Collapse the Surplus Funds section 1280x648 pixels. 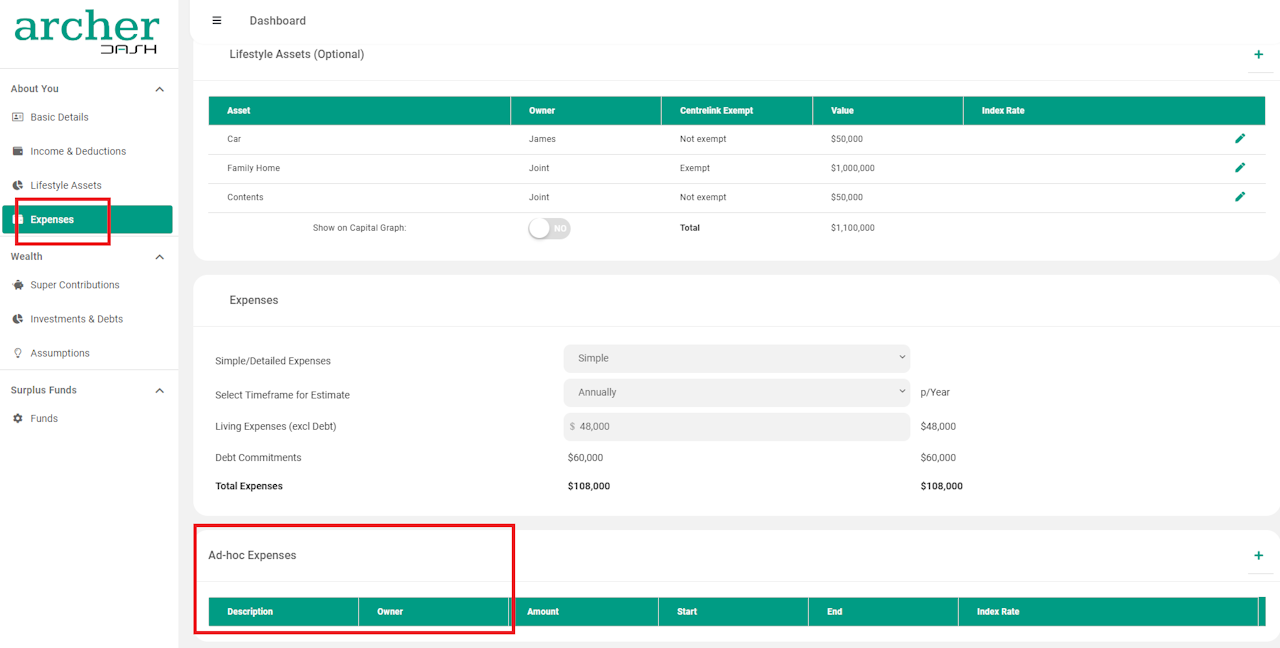(x=159, y=391)
